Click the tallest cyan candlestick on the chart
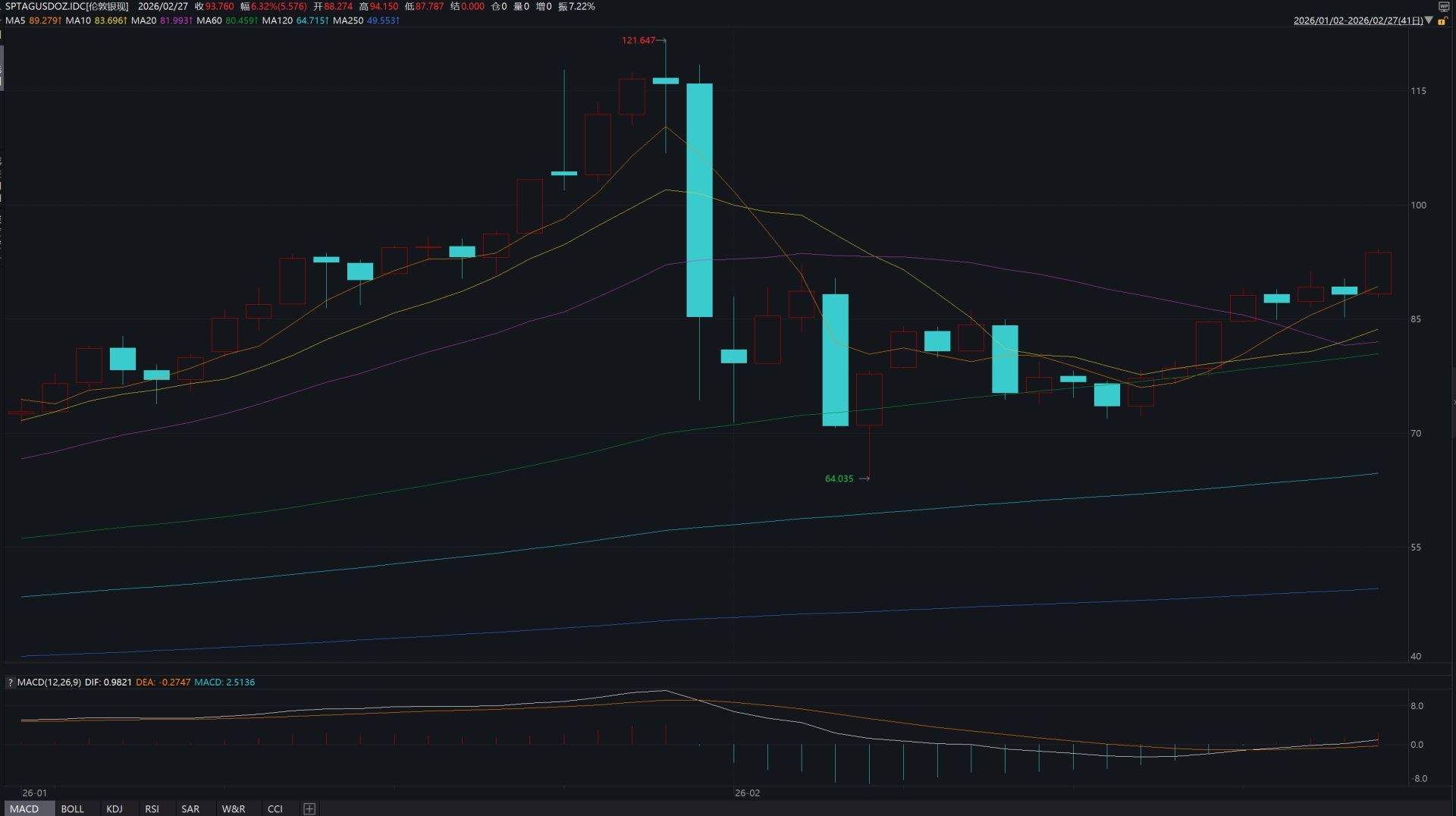Viewport: 1456px width, 816px height. point(699,197)
